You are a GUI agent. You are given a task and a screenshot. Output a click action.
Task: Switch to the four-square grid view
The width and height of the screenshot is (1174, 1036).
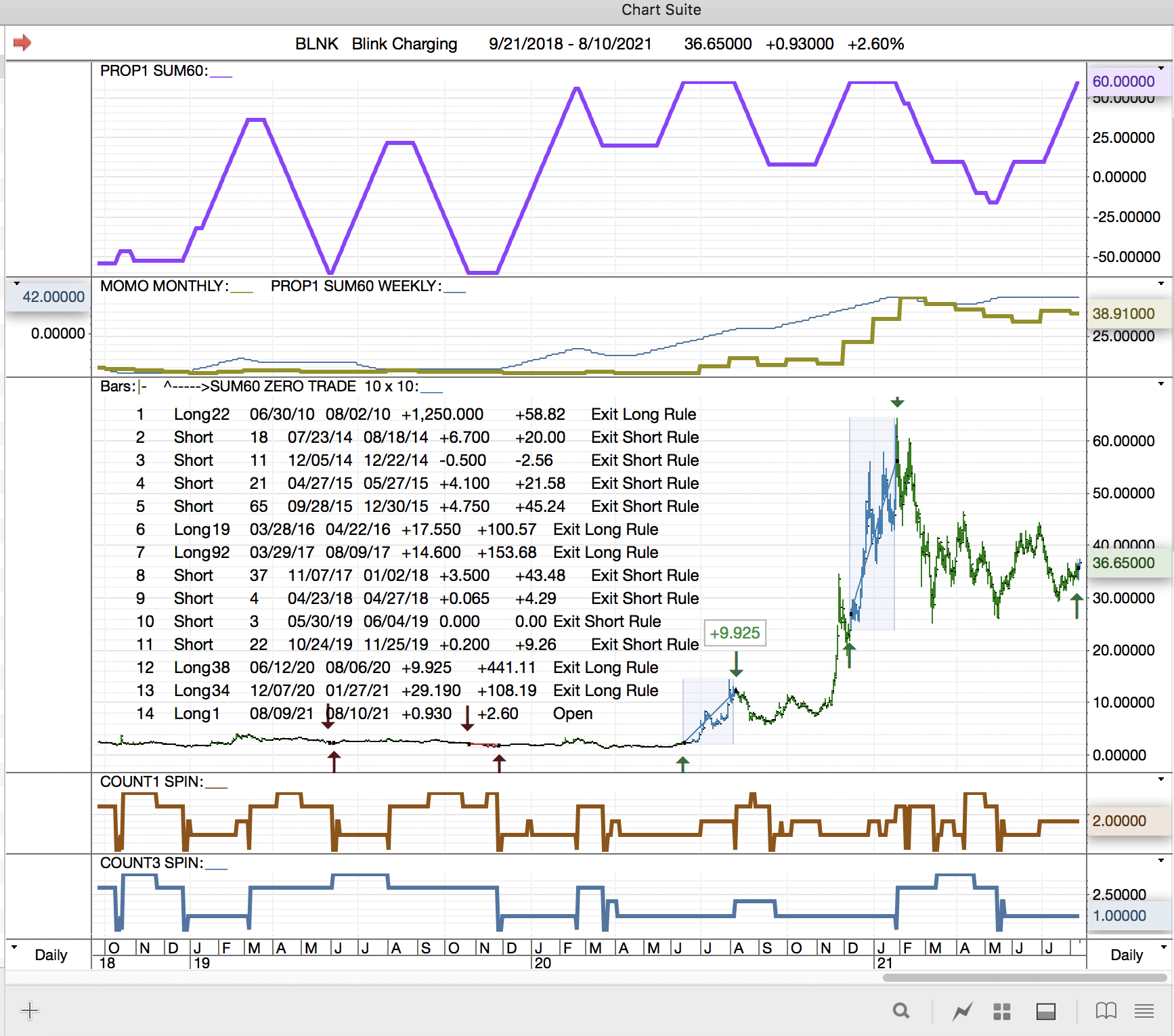pyautogui.click(x=1001, y=1012)
